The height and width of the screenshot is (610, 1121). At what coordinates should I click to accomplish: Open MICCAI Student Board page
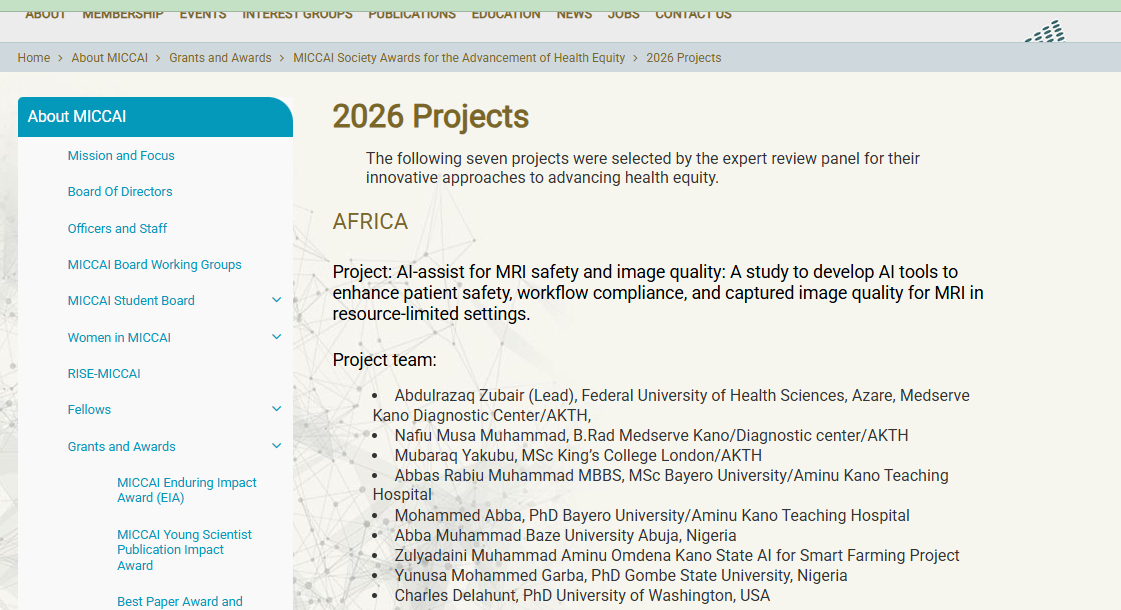(x=131, y=301)
